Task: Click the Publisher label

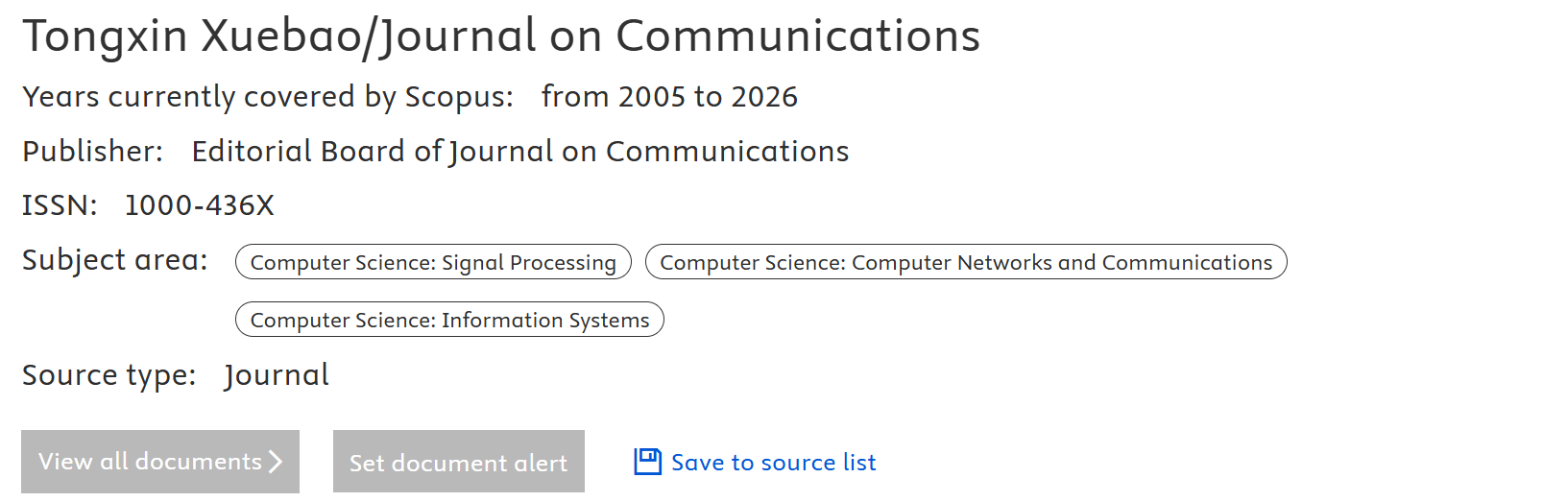Action: coord(92,152)
